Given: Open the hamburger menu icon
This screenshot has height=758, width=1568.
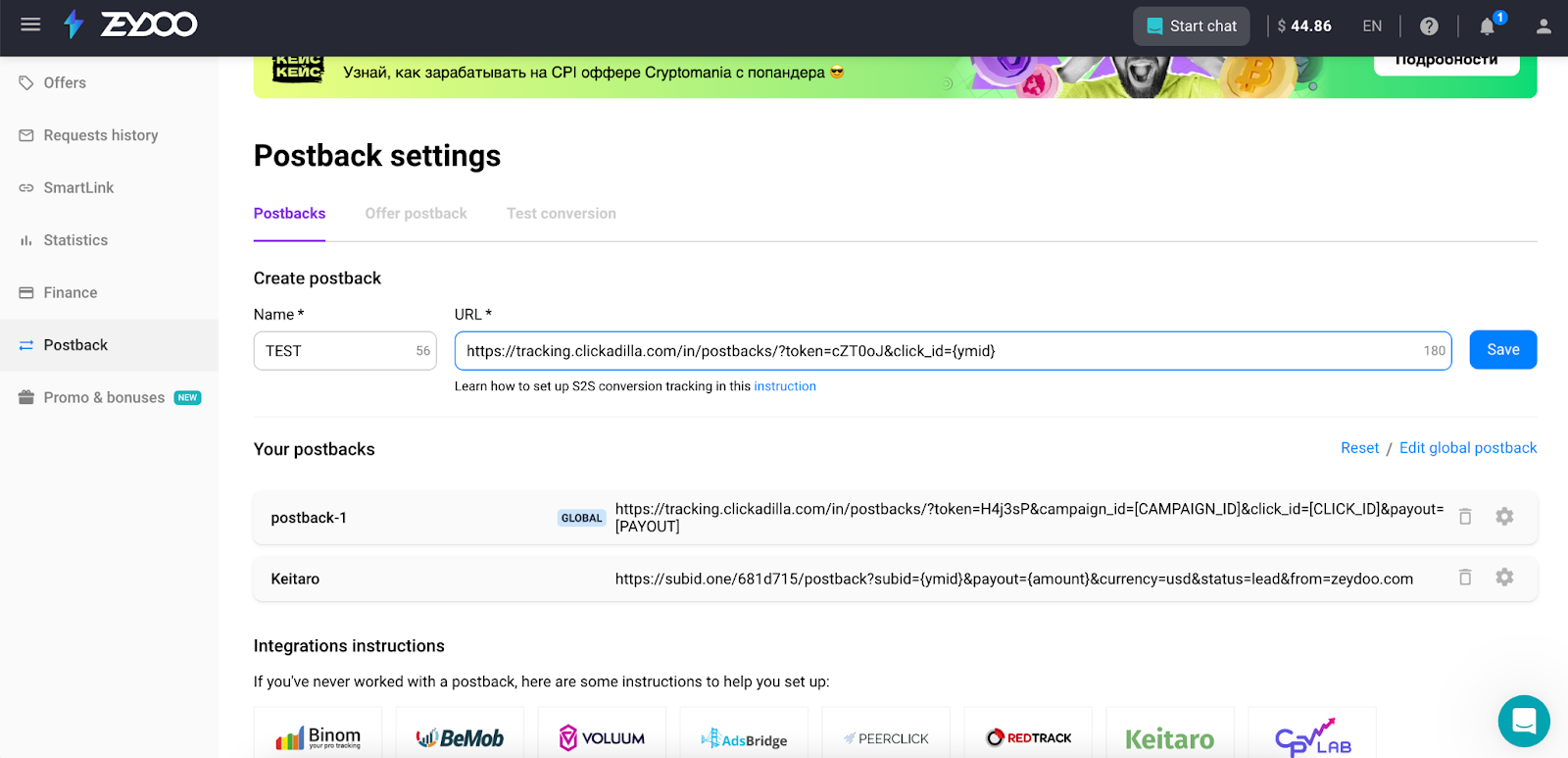Looking at the screenshot, I should 30,25.
